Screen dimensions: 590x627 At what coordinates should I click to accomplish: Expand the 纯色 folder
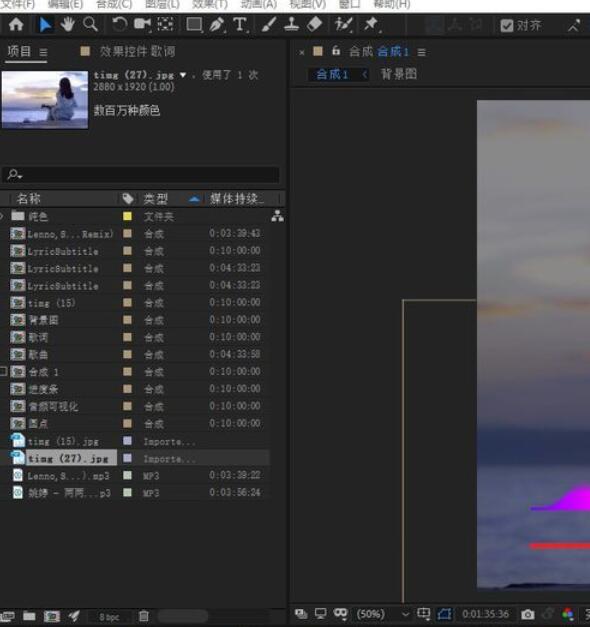point(2,216)
